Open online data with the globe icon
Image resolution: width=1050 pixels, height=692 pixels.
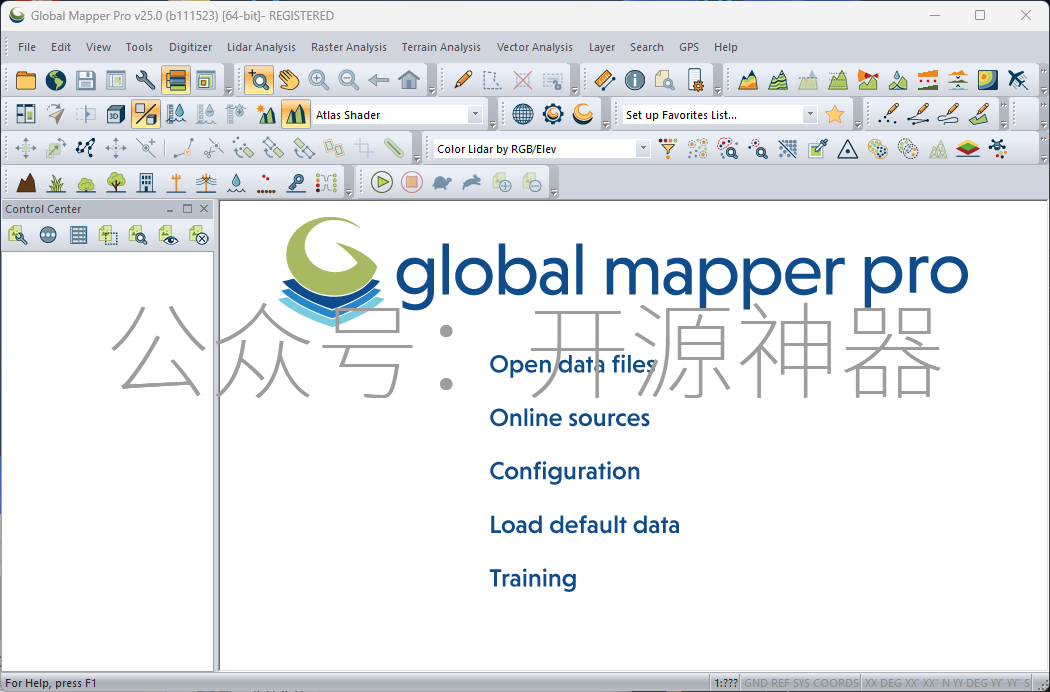(56, 80)
